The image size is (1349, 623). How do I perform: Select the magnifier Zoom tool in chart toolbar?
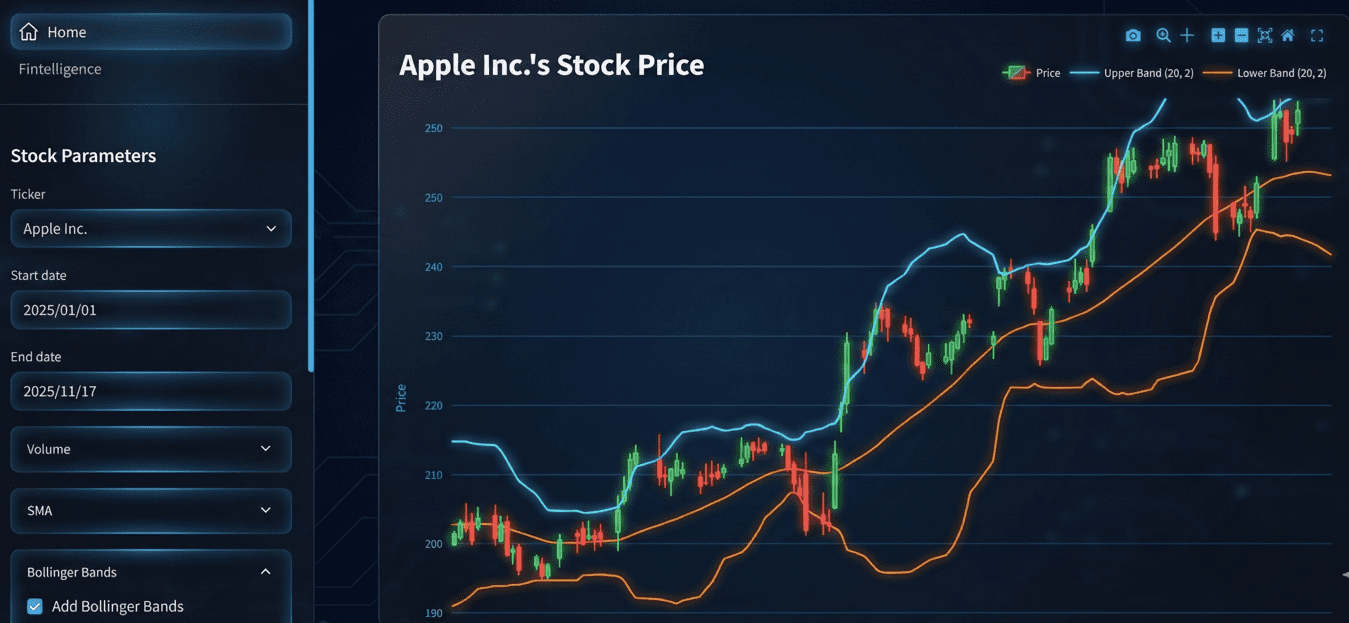click(1163, 36)
